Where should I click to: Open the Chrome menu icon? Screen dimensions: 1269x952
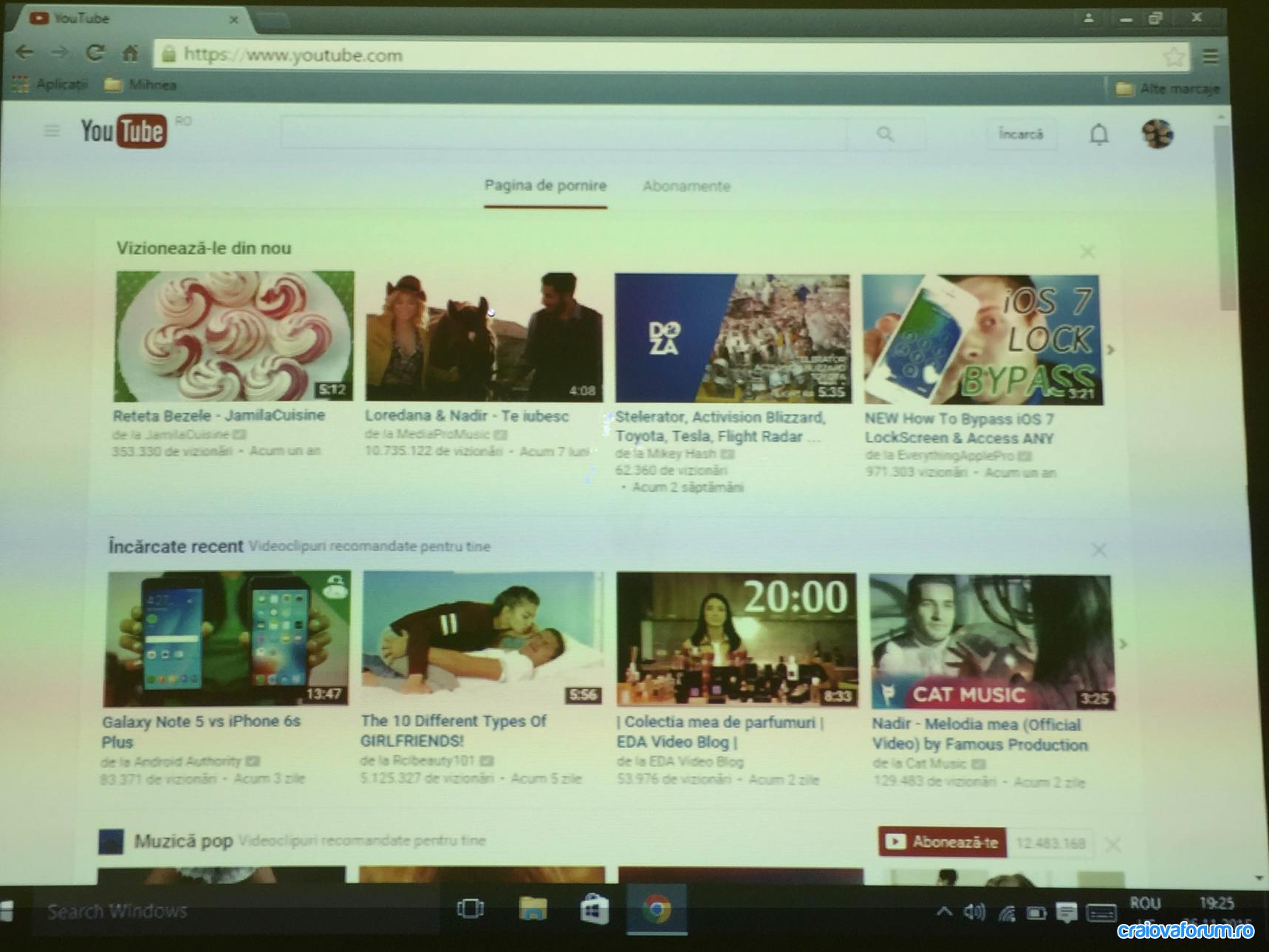(1210, 56)
